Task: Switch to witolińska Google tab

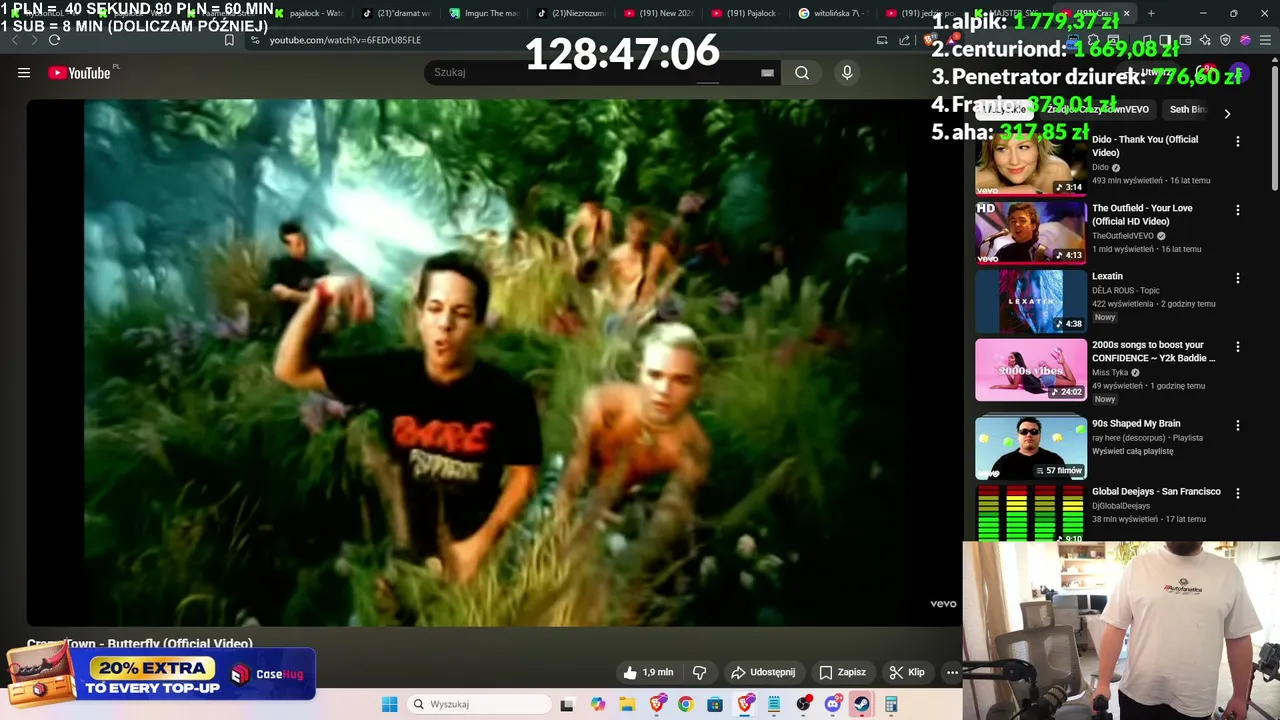Action: pyautogui.click(x=834, y=14)
